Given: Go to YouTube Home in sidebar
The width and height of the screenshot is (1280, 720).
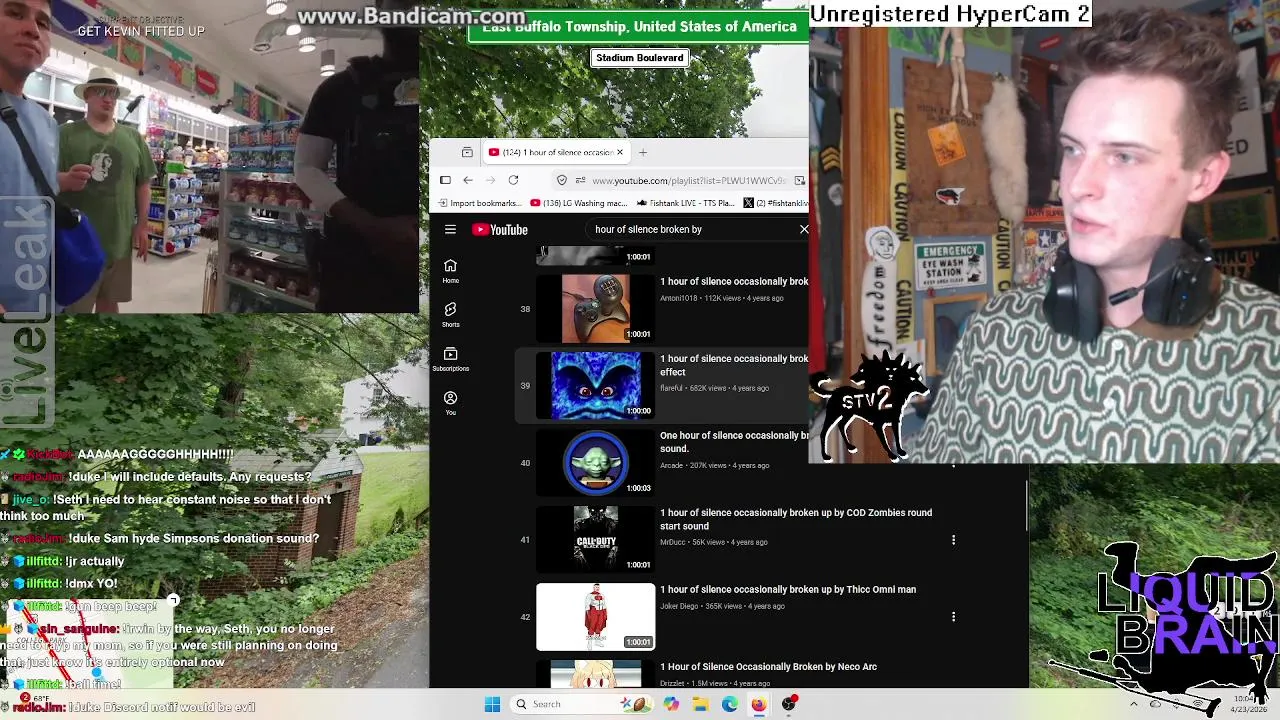Looking at the screenshot, I should [x=451, y=270].
